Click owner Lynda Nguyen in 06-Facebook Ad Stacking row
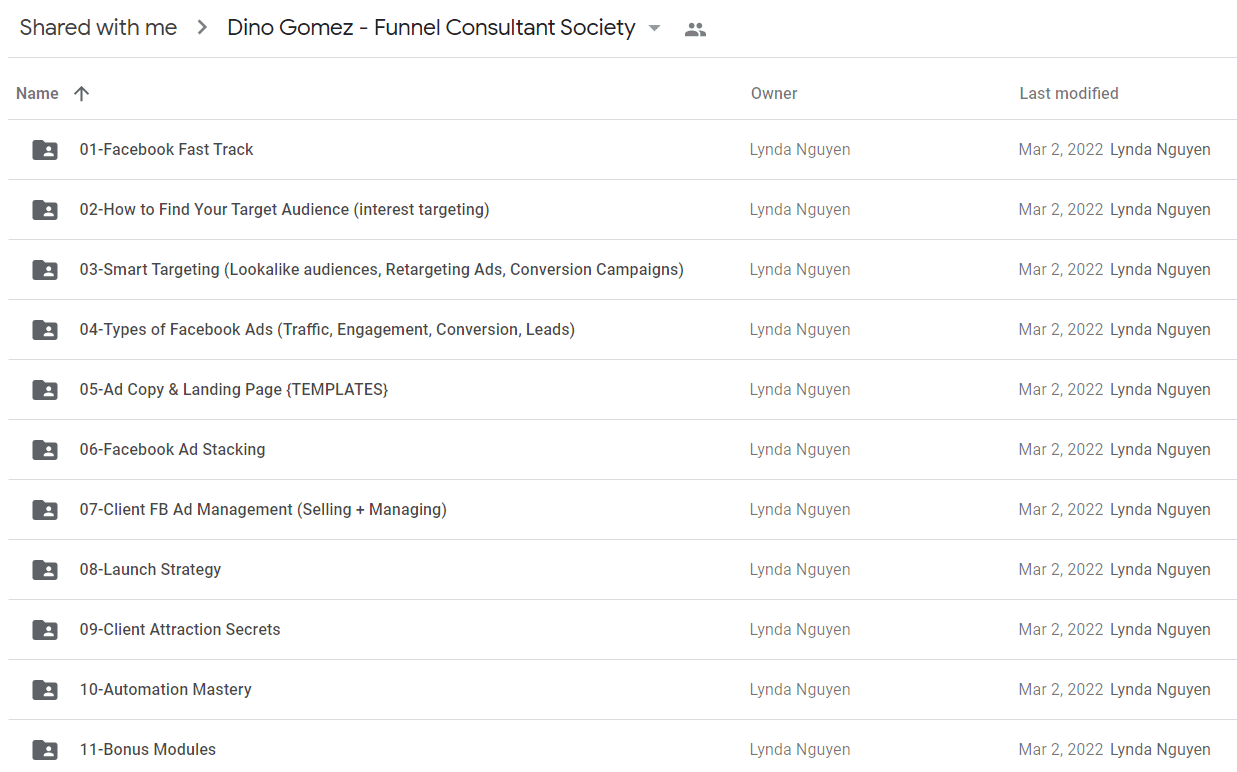This screenshot has width=1237, height=772. pos(800,449)
